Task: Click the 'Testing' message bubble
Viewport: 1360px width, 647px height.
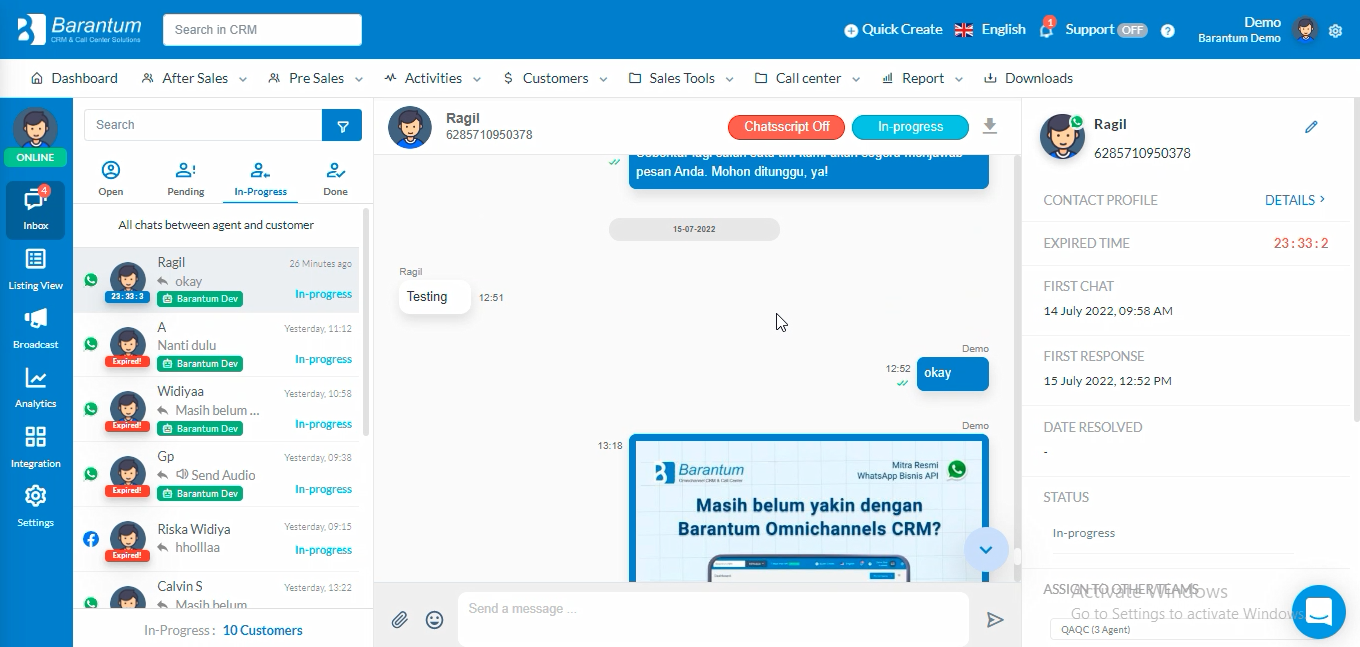Action: (x=435, y=297)
